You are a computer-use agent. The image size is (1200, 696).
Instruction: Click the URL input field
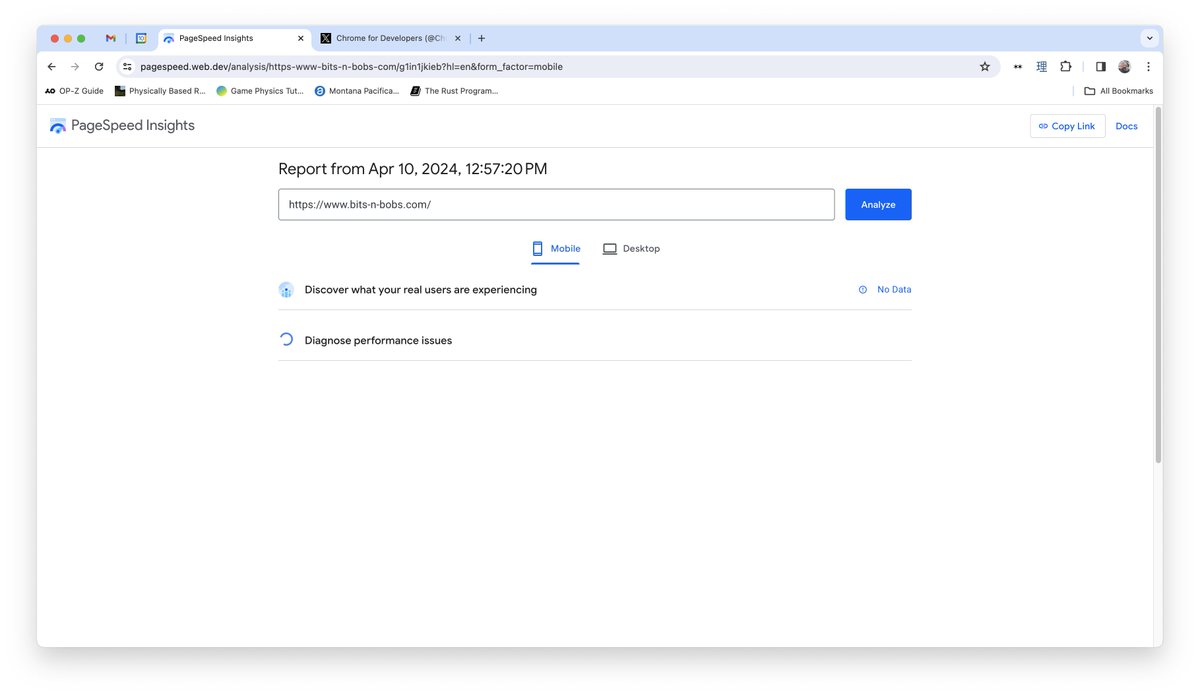click(556, 204)
